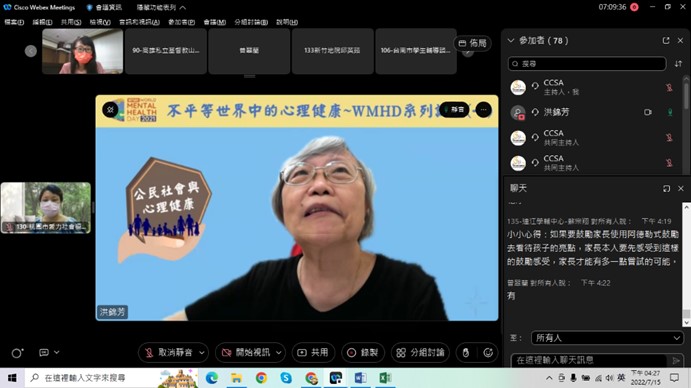691x388 pixels.
Task: Select masked self-view video thumbnail
Action: (x=46, y=208)
